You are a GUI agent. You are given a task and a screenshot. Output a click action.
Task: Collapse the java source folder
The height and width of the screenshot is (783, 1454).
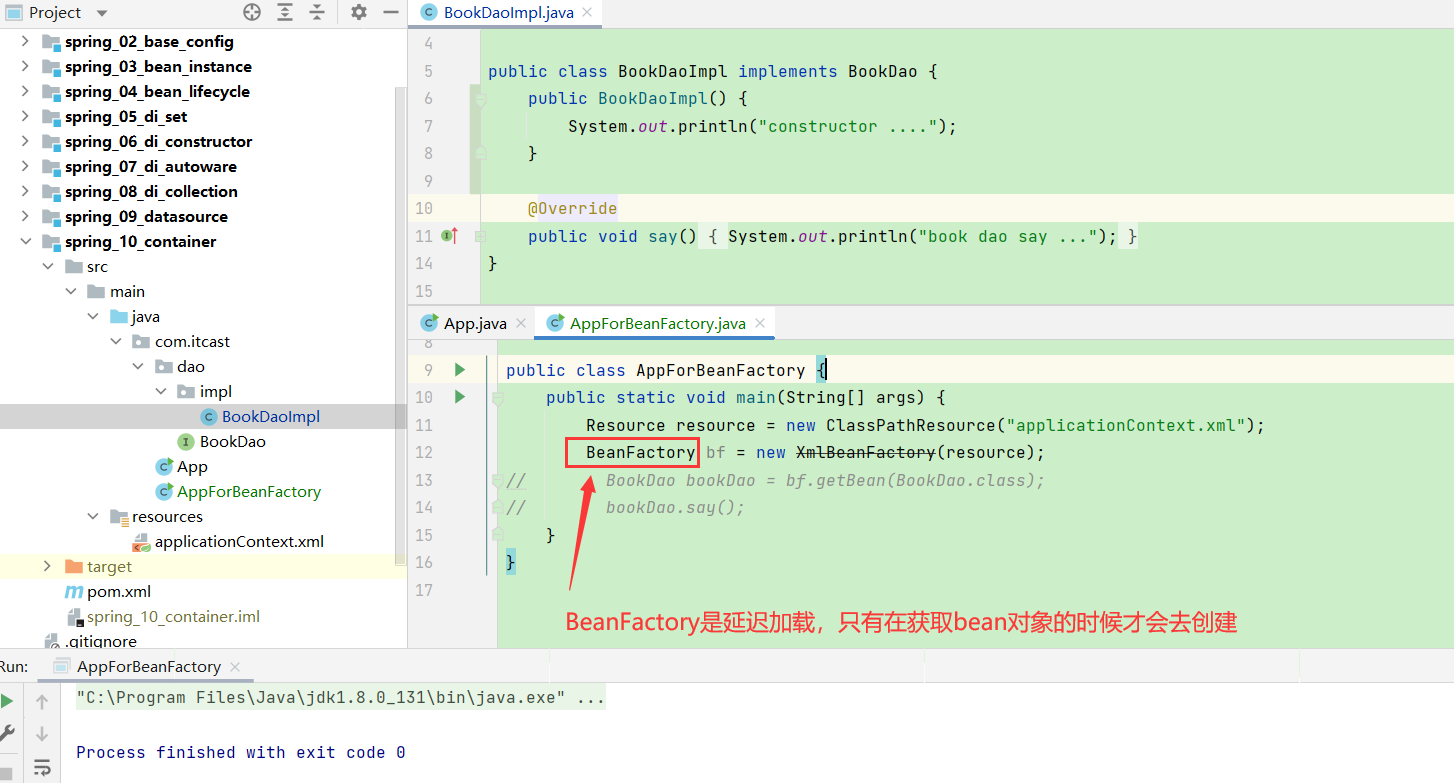(93, 316)
